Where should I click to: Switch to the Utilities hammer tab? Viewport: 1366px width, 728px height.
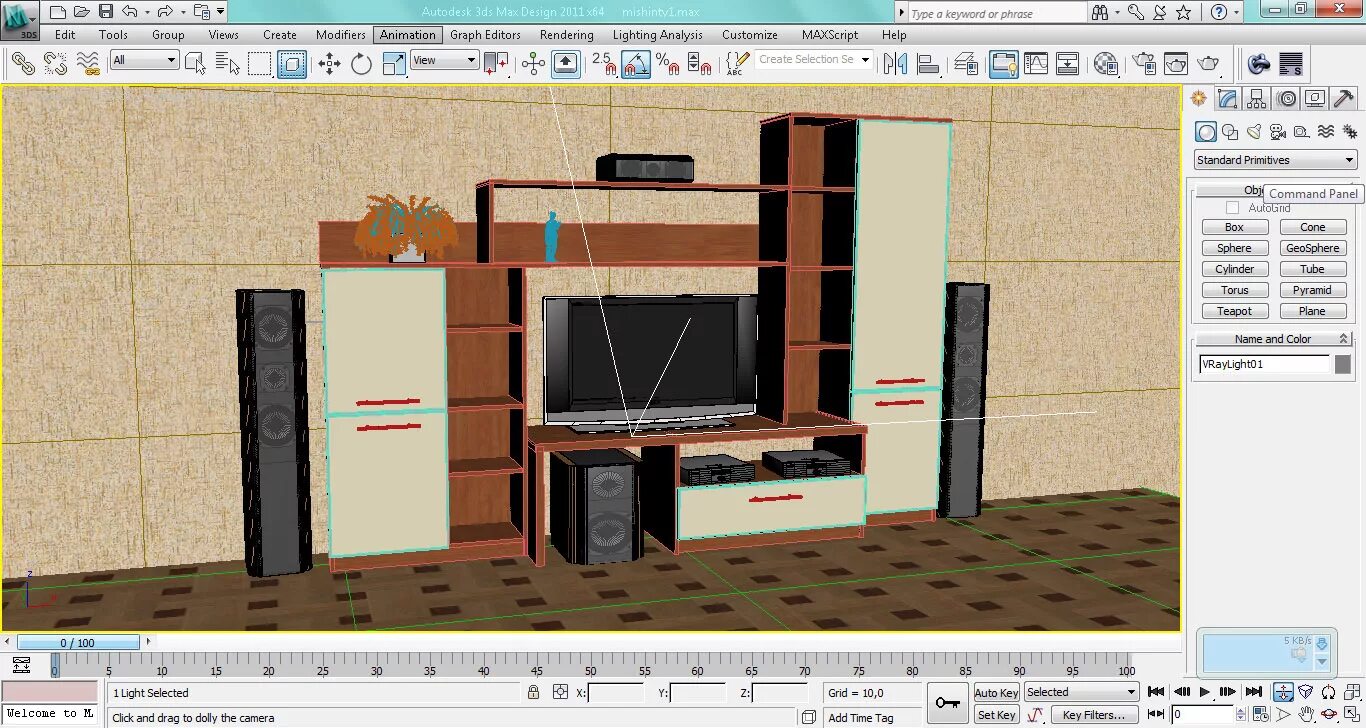(1344, 98)
